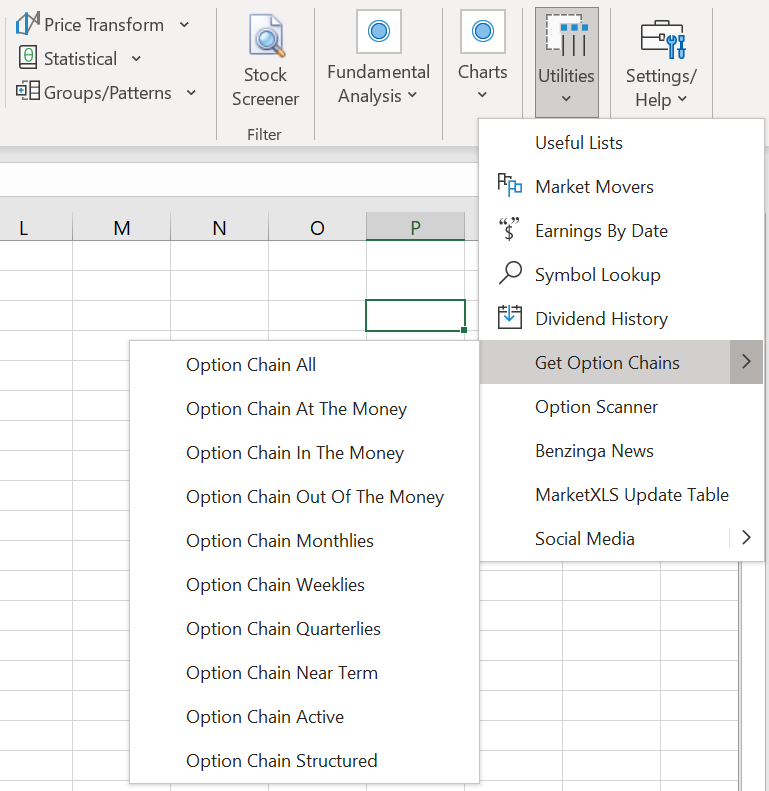769x791 pixels.
Task: Expand the Statistical dropdown arrow
Action: [136, 59]
